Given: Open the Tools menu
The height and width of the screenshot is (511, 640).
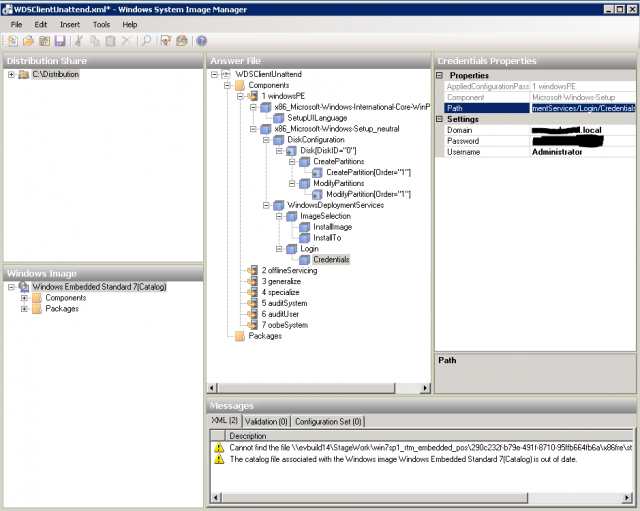Looking at the screenshot, I should point(101,24).
